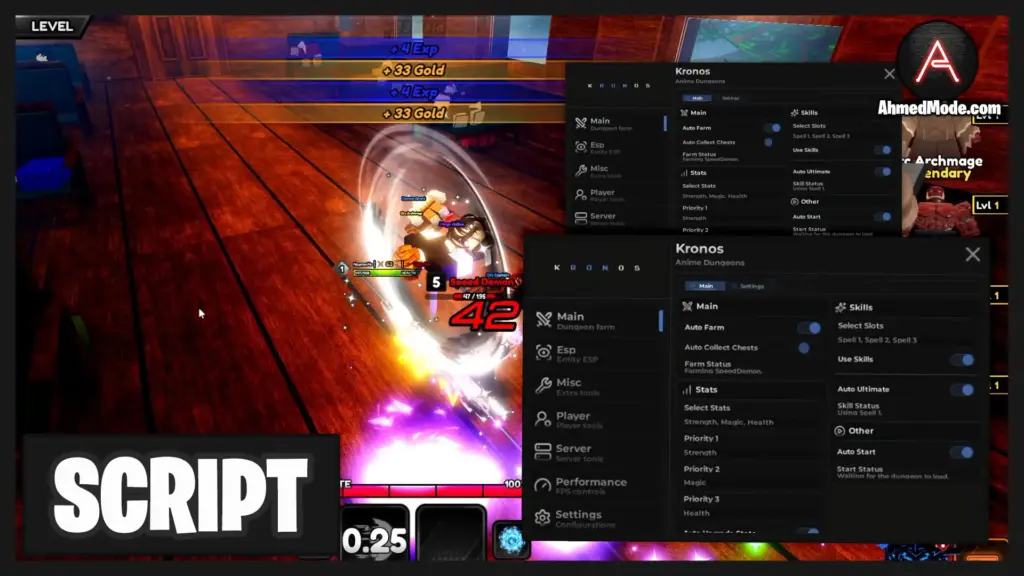The image size is (1024, 576).
Task: Toggle Use Skills in the front Kronos window
Action: (x=963, y=360)
